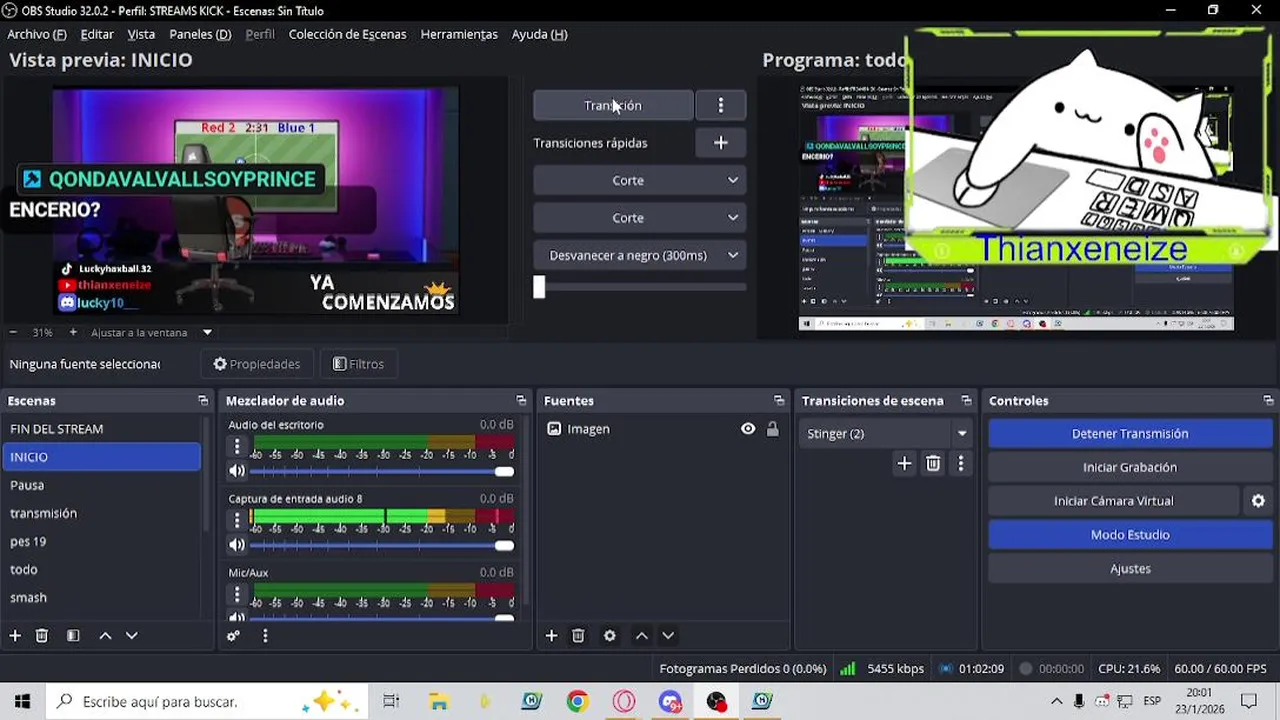Open the Editar menu
This screenshot has height=720, width=1280.
pos(97,34)
